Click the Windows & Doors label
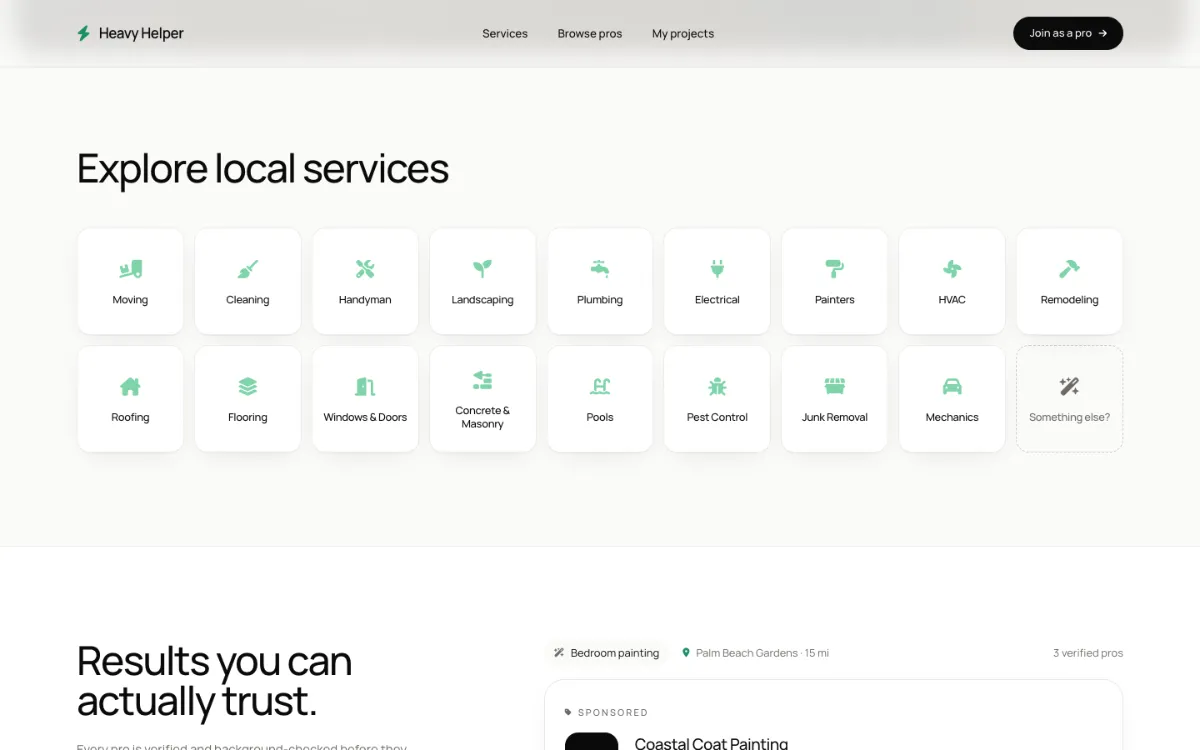The width and height of the screenshot is (1200, 750). [x=365, y=417]
